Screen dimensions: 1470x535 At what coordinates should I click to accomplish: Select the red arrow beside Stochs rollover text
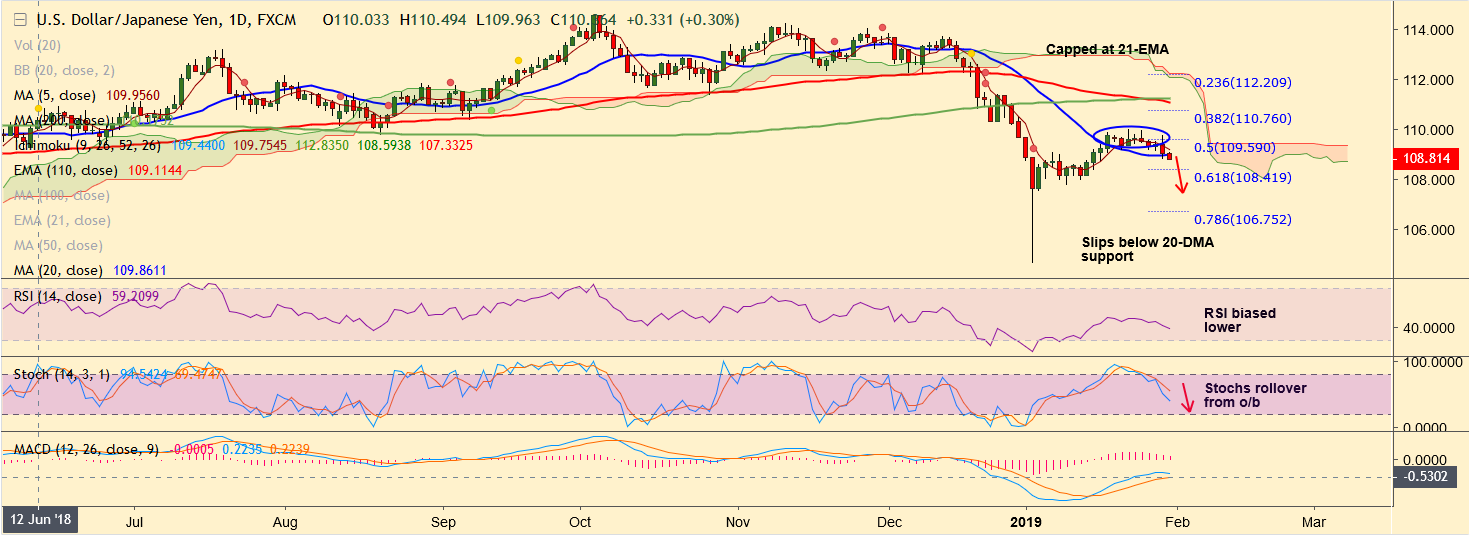1186,397
